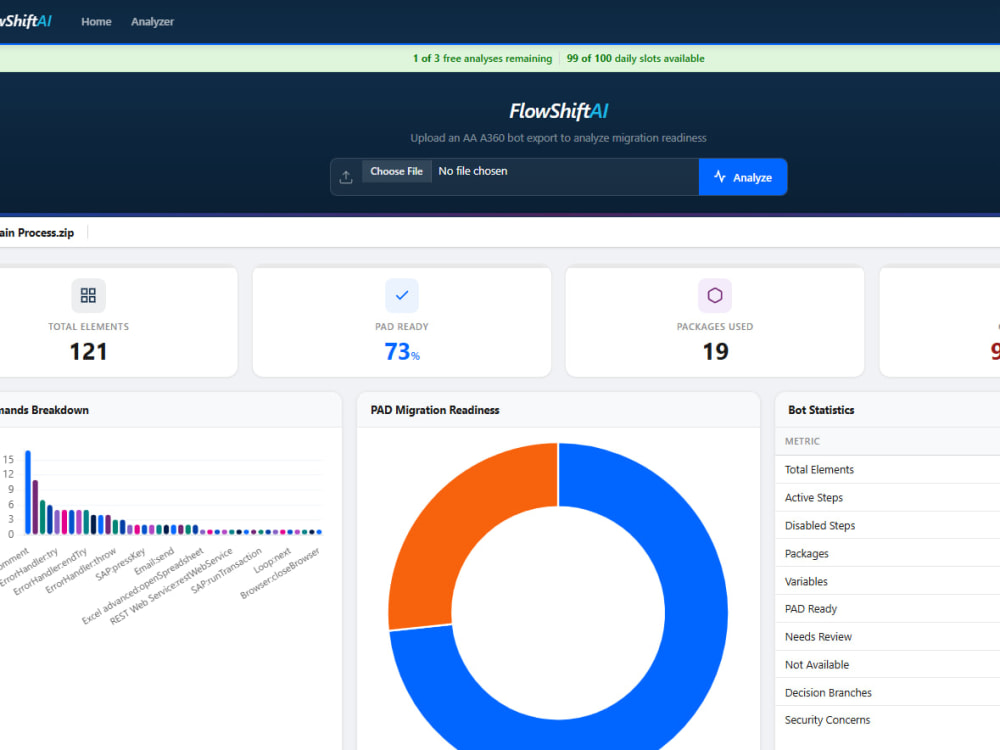The height and width of the screenshot is (750, 1000).
Task: Click the large FlowShiftAI hero title
Action: pyautogui.click(x=558, y=111)
